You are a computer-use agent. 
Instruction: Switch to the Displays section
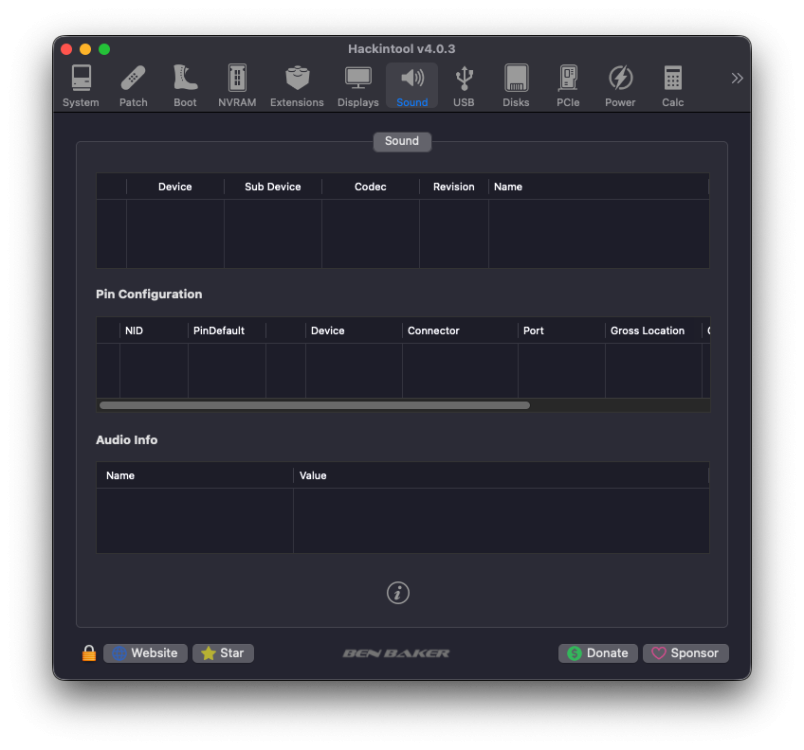pyautogui.click(x=358, y=86)
